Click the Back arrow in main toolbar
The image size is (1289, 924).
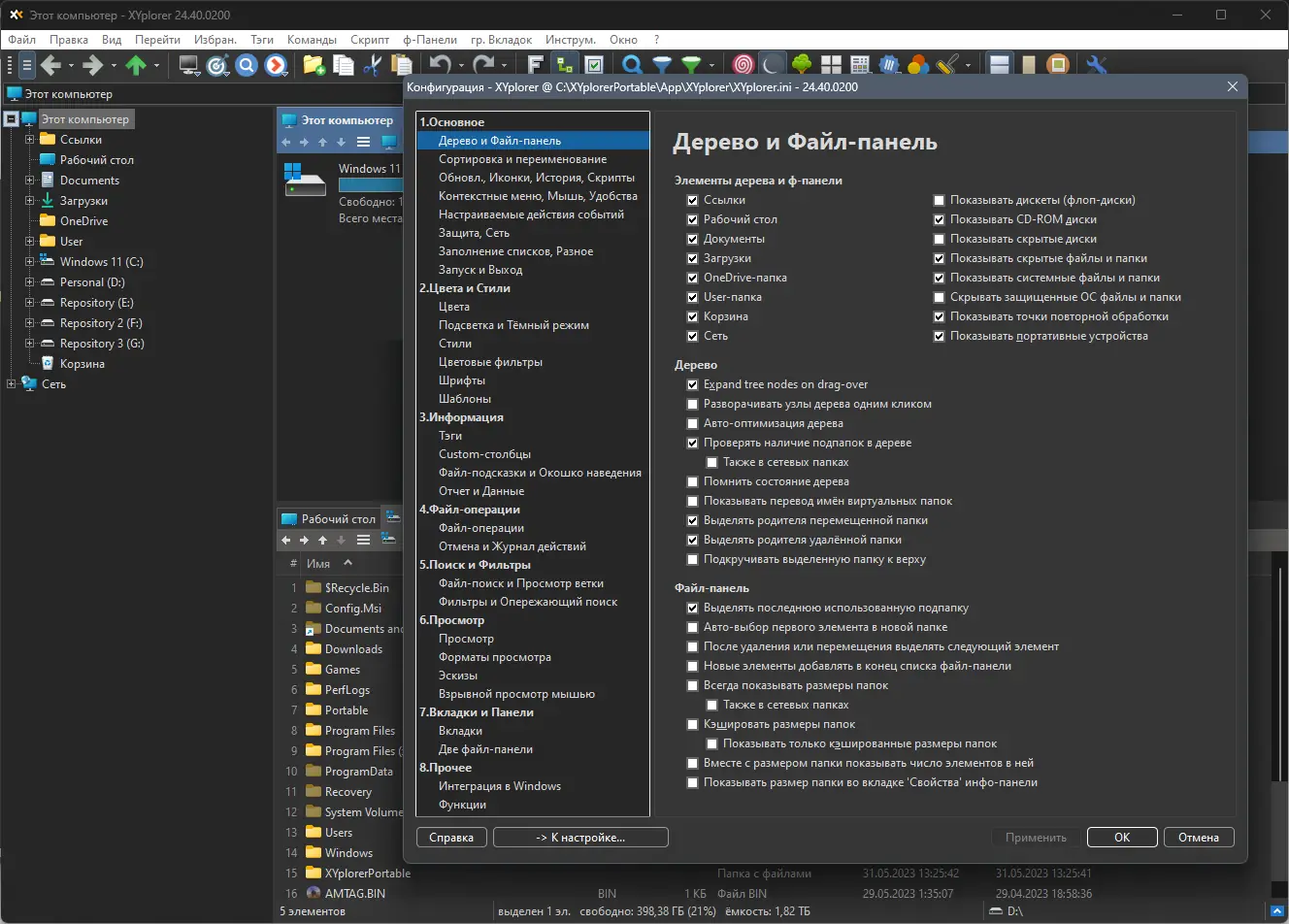[x=50, y=65]
